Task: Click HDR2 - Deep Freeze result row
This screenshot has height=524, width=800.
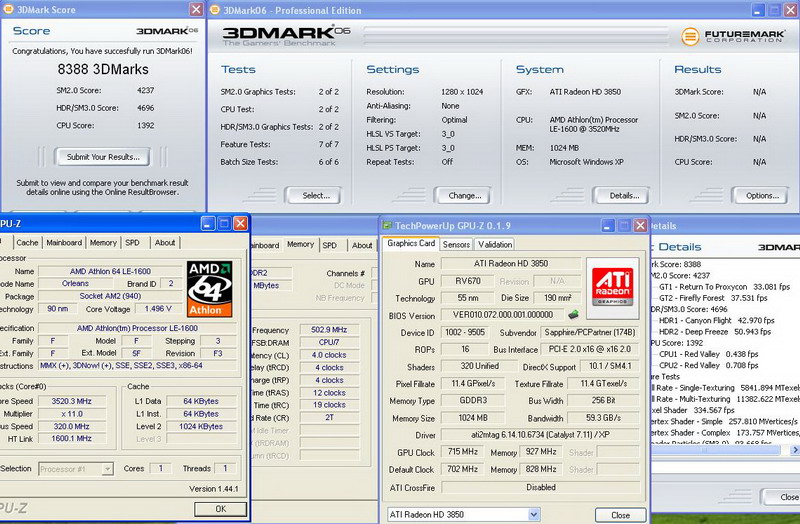Action: pyautogui.click(x=715, y=332)
